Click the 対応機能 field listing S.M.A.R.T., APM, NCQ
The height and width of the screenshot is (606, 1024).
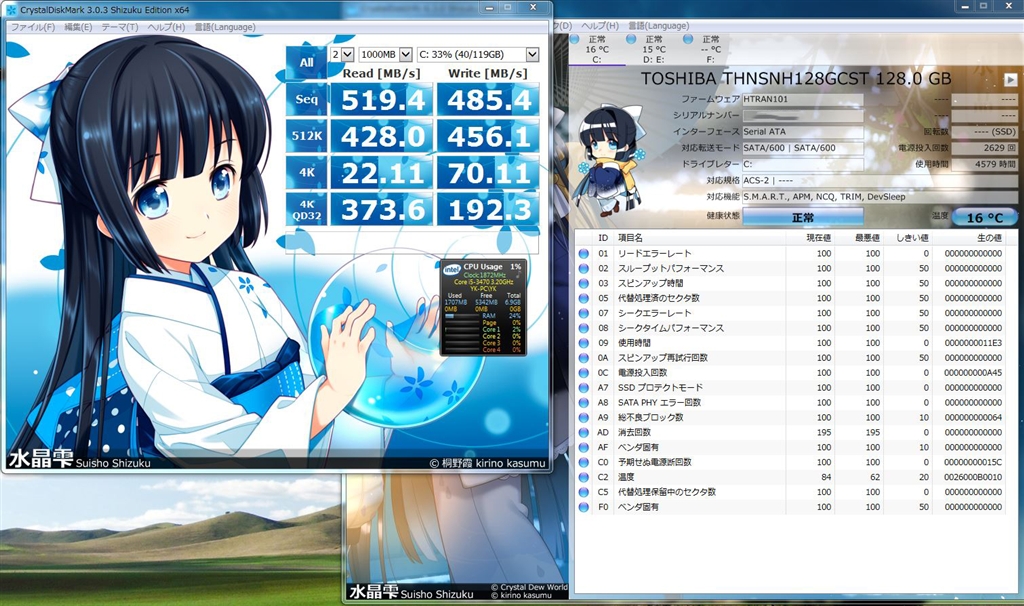click(880, 197)
